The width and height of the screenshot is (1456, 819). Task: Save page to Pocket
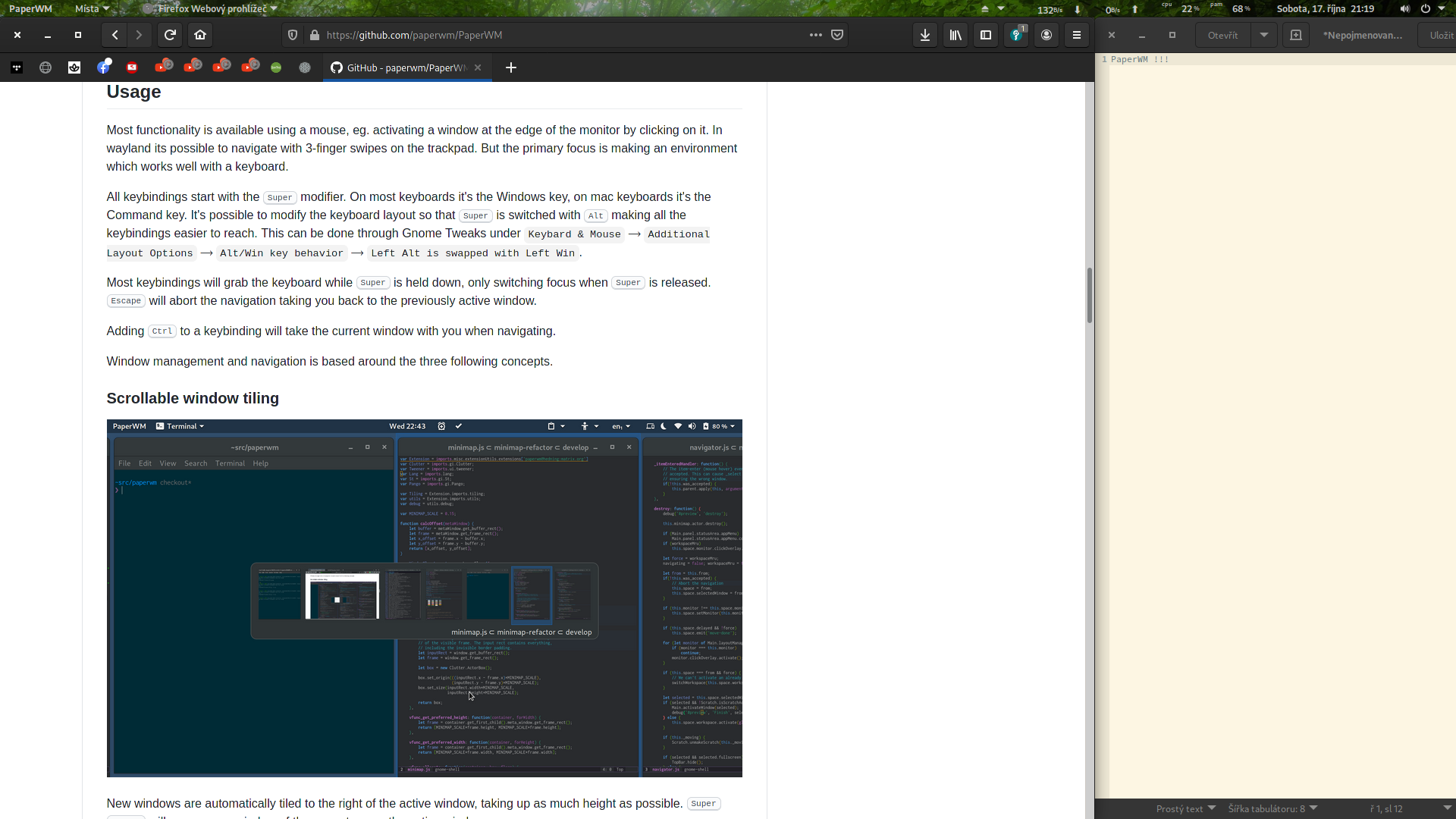pyautogui.click(x=837, y=35)
